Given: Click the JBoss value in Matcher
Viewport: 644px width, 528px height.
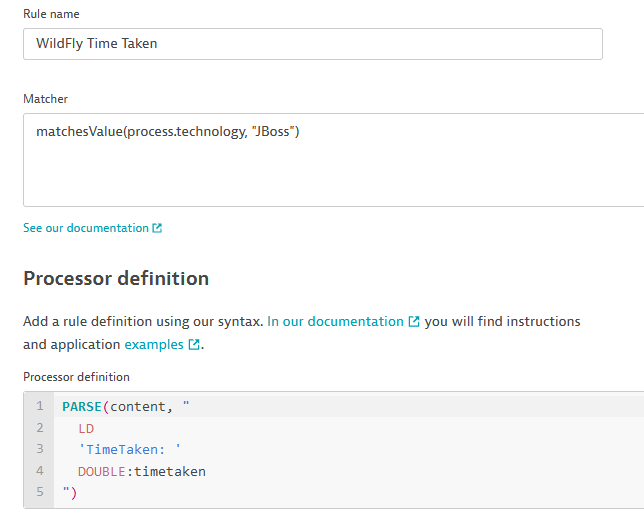Looking at the screenshot, I should (x=273, y=131).
